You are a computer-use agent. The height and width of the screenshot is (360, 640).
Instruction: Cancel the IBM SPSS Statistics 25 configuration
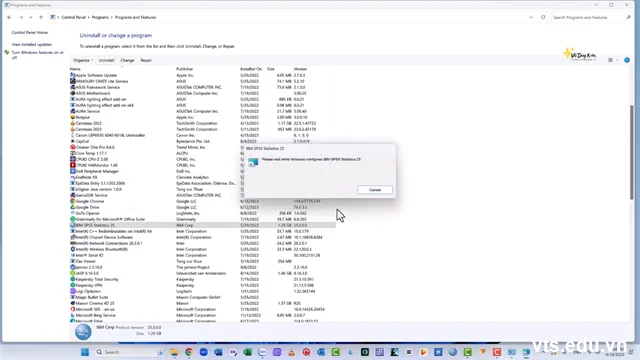click(375, 190)
